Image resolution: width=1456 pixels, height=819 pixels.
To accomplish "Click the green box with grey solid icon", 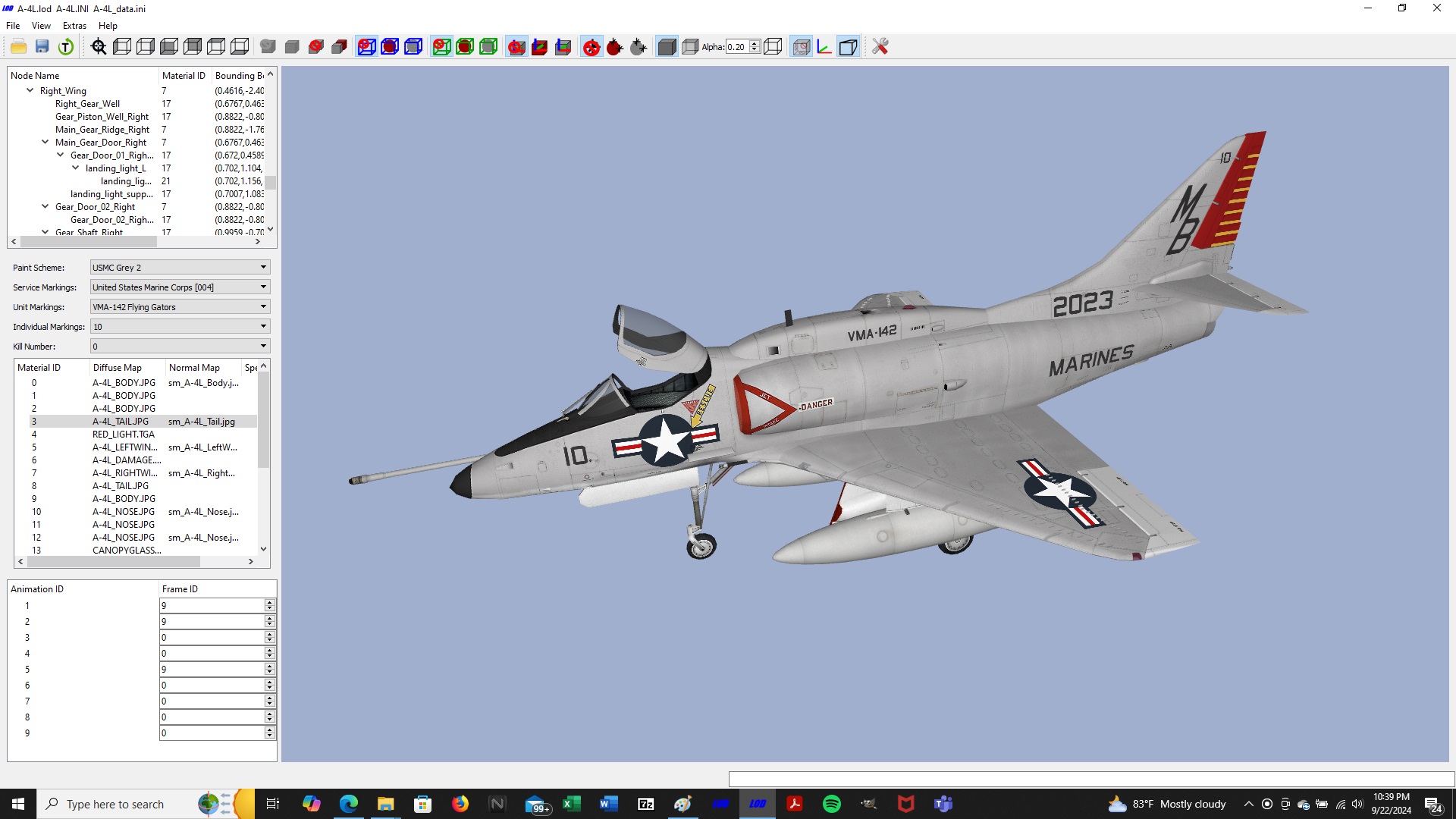I will coord(488,47).
